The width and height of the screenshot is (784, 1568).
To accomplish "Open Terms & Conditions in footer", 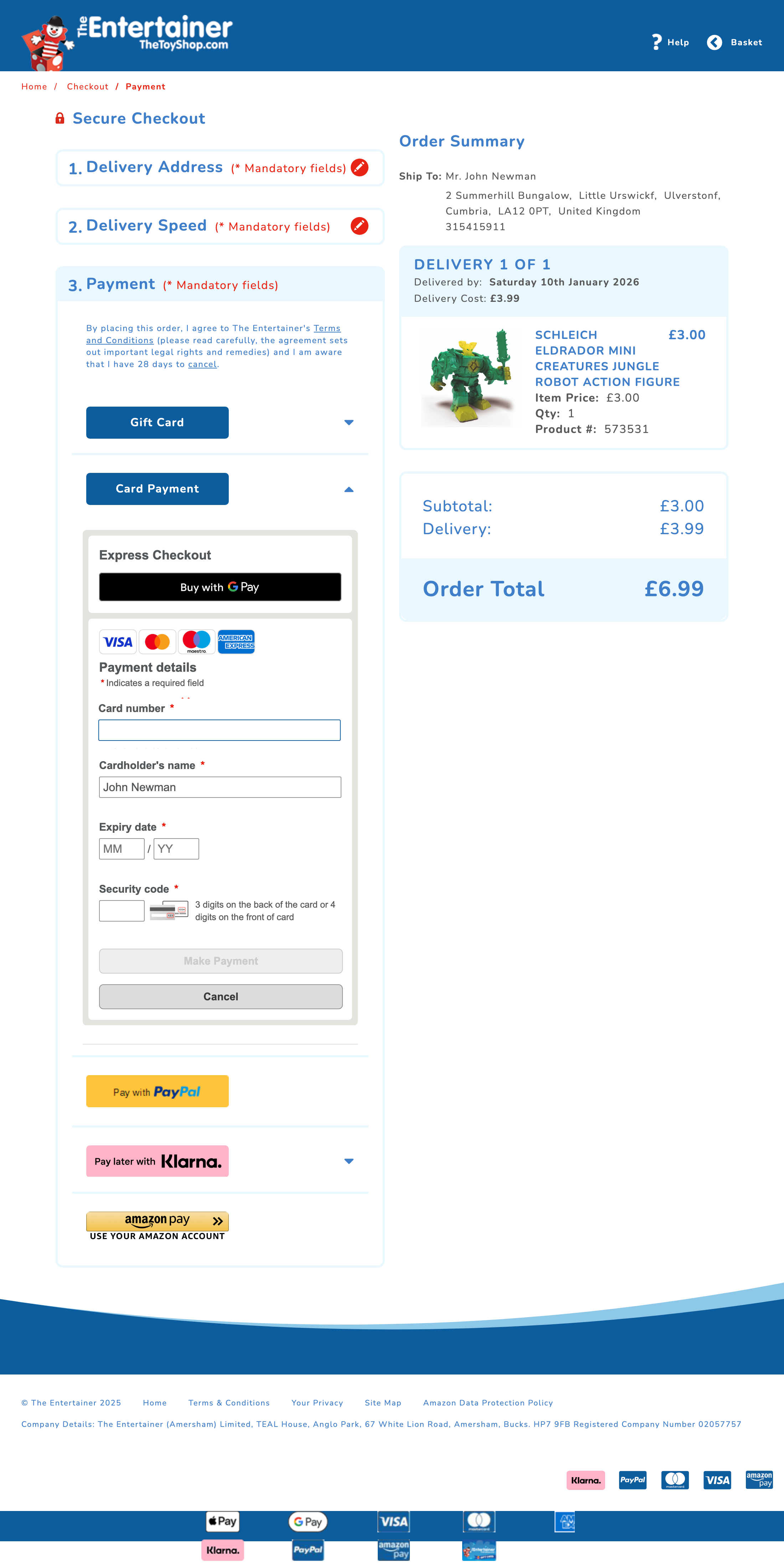I will 229,1402.
